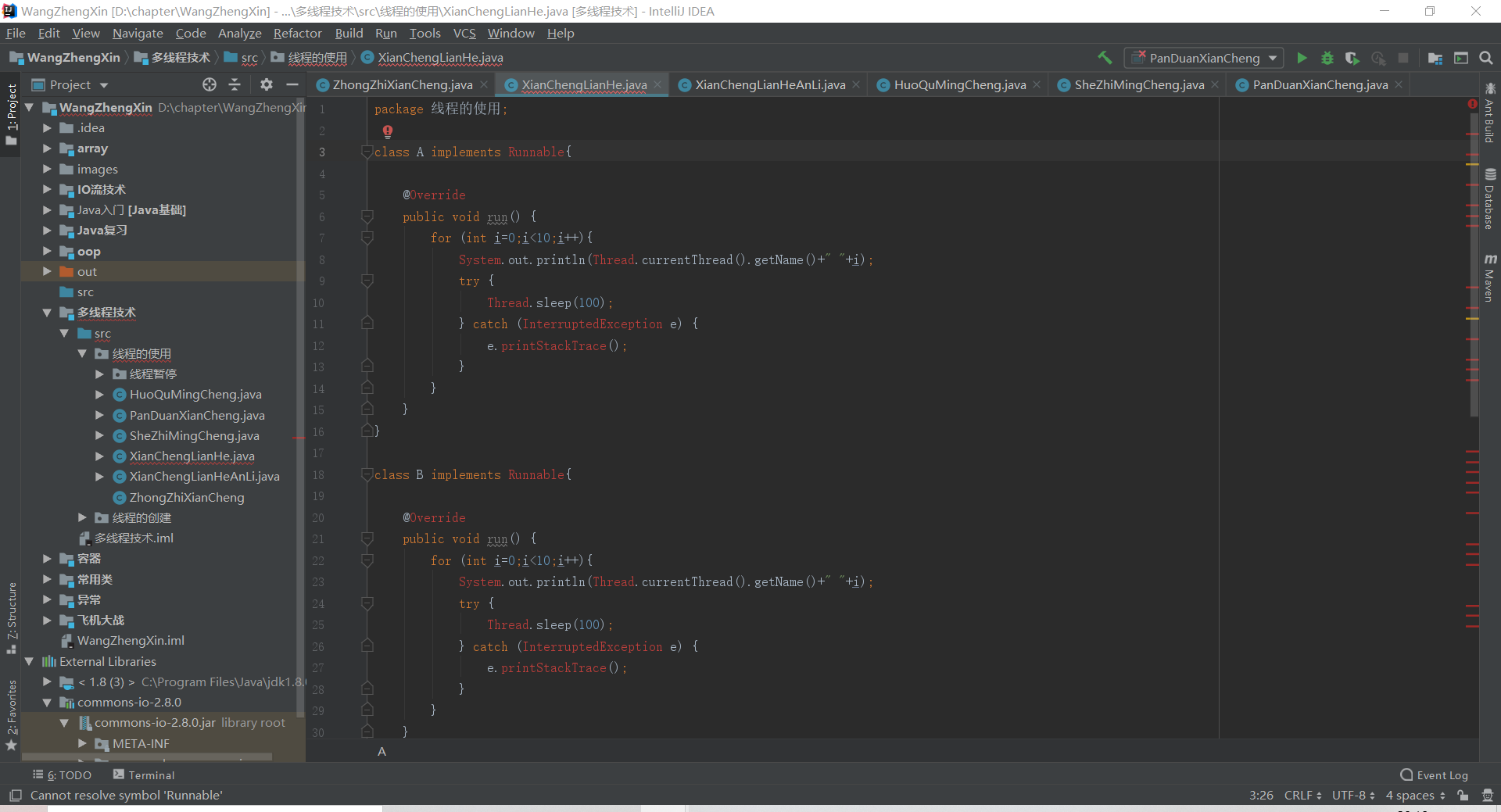Open the Terminal tool window
This screenshot has width=1501, height=812.
pyautogui.click(x=144, y=775)
